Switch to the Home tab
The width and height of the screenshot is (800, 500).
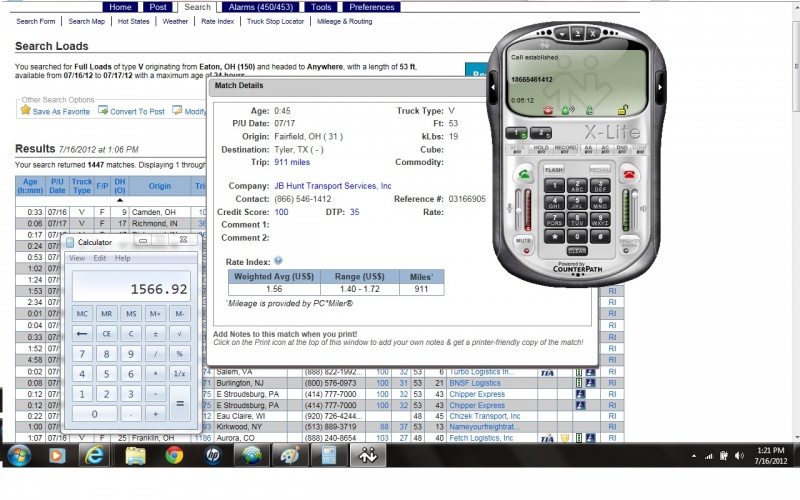coord(120,7)
